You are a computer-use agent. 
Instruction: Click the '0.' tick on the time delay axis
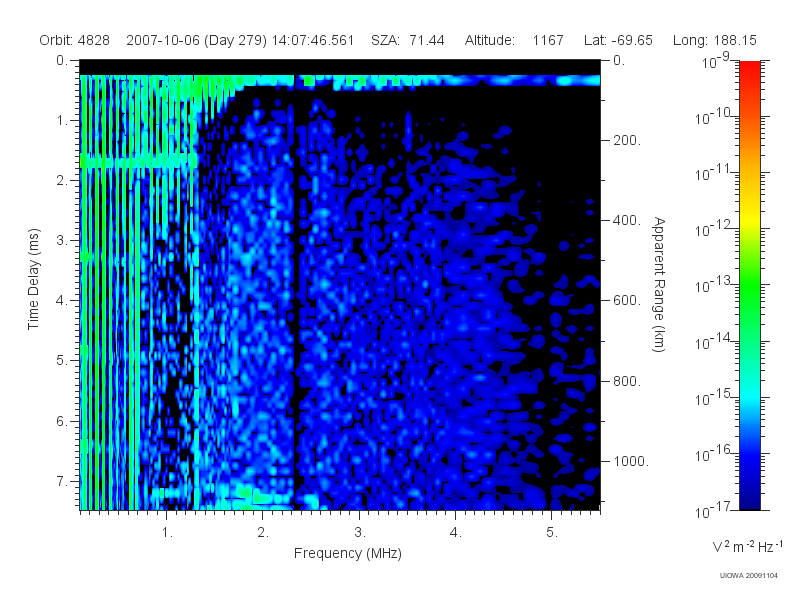pos(62,61)
